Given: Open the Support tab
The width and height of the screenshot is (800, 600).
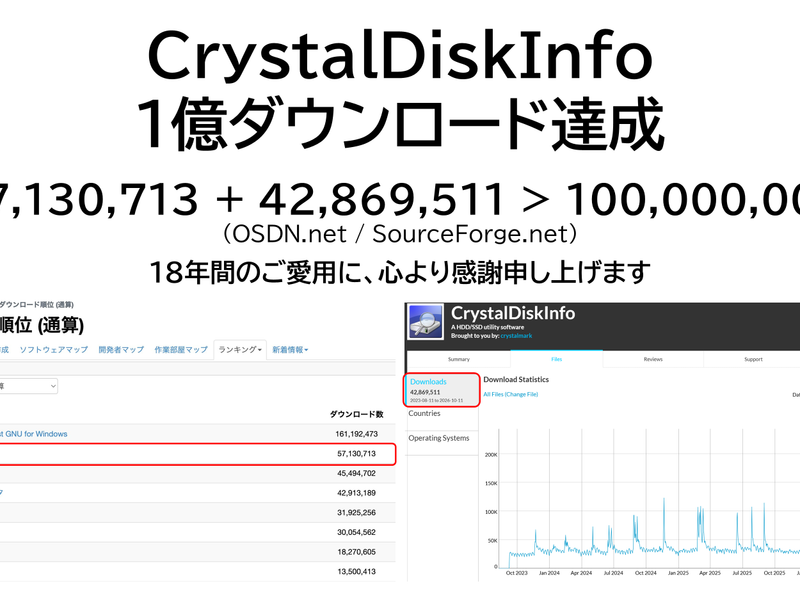Looking at the screenshot, I should 753,359.
